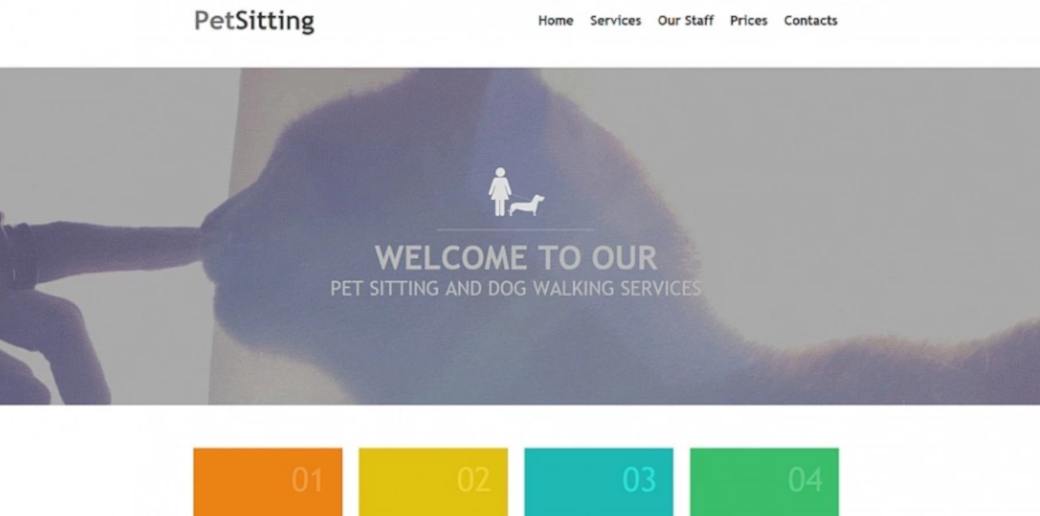Click the number 01 label

(307, 480)
